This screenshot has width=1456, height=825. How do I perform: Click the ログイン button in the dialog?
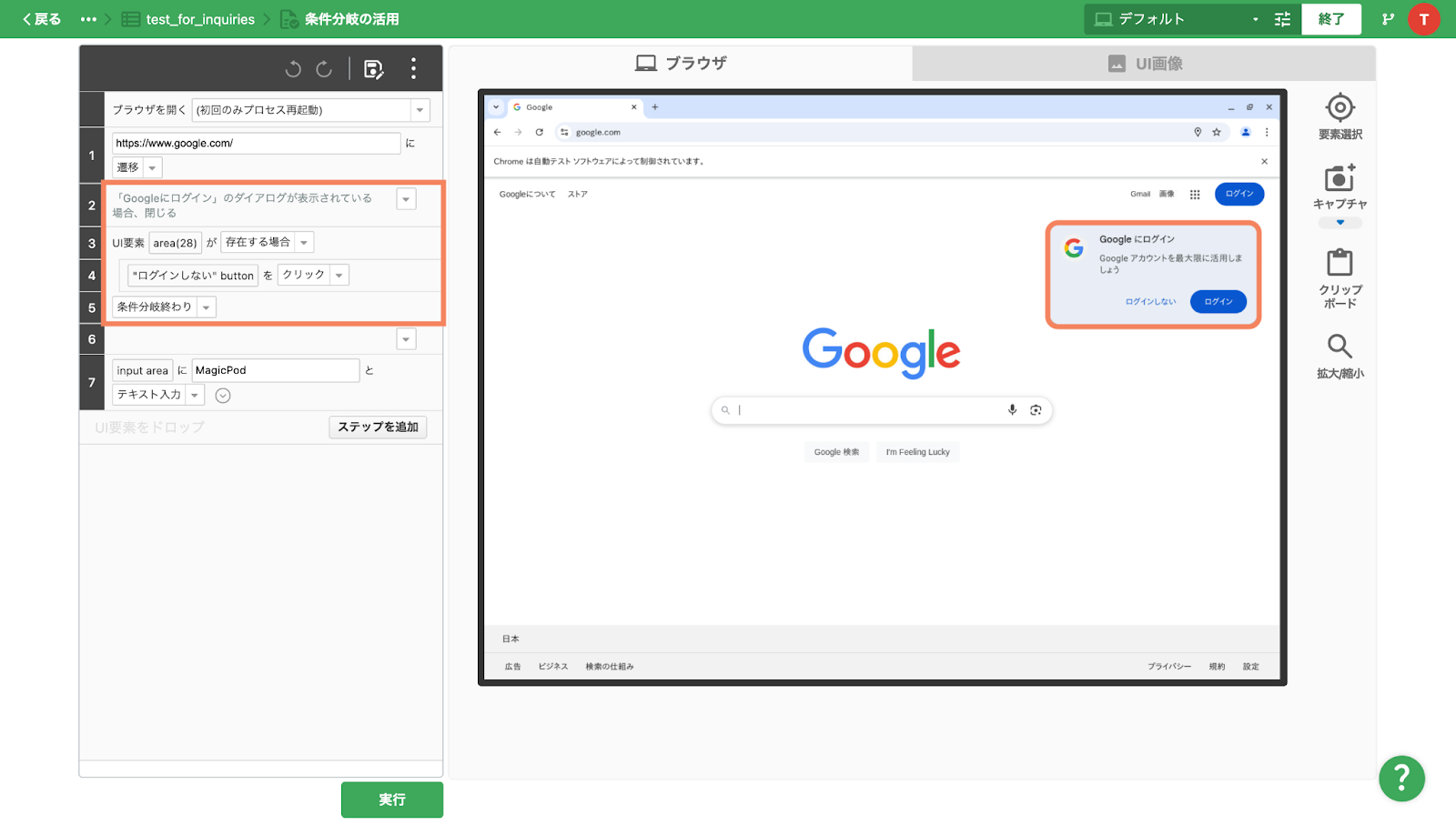pos(1218,302)
